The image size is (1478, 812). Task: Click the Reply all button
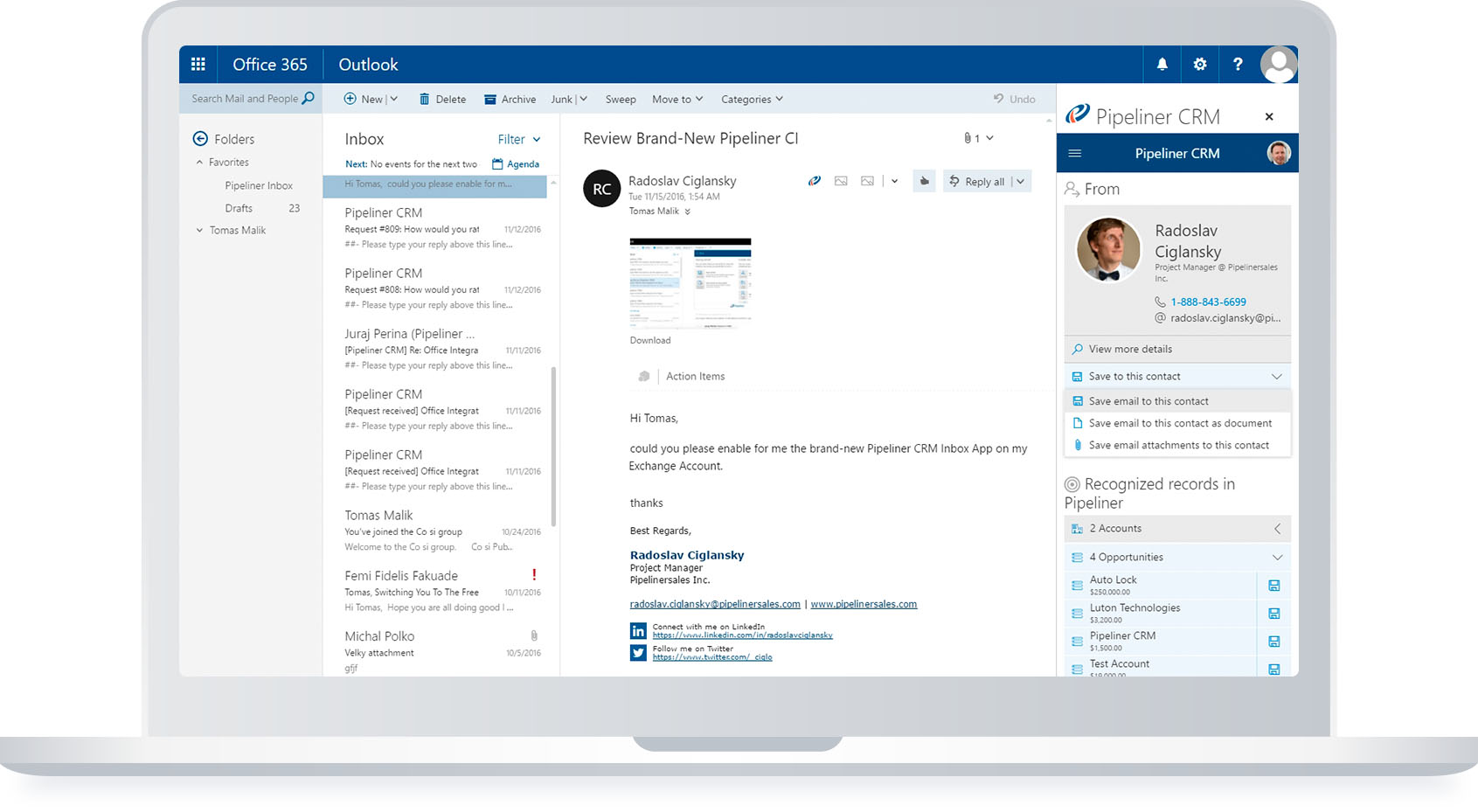pyautogui.click(x=977, y=181)
